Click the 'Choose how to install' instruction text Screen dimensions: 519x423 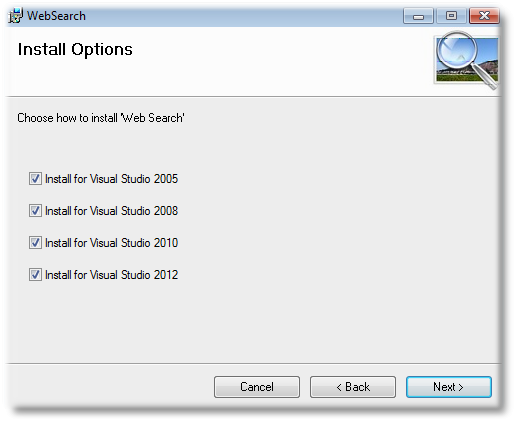101,118
